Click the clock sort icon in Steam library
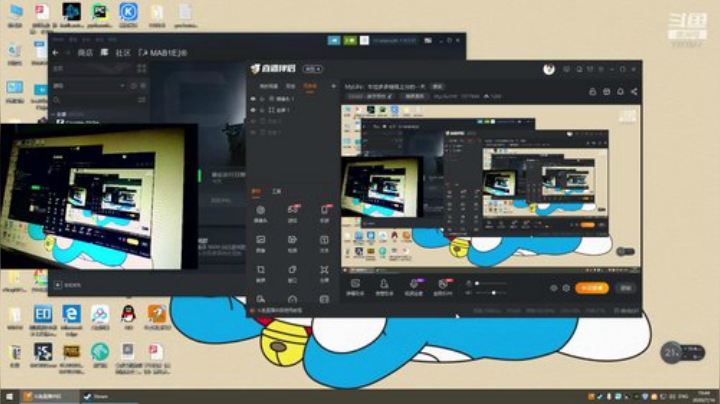This screenshot has width=720, height=404. coord(134,85)
